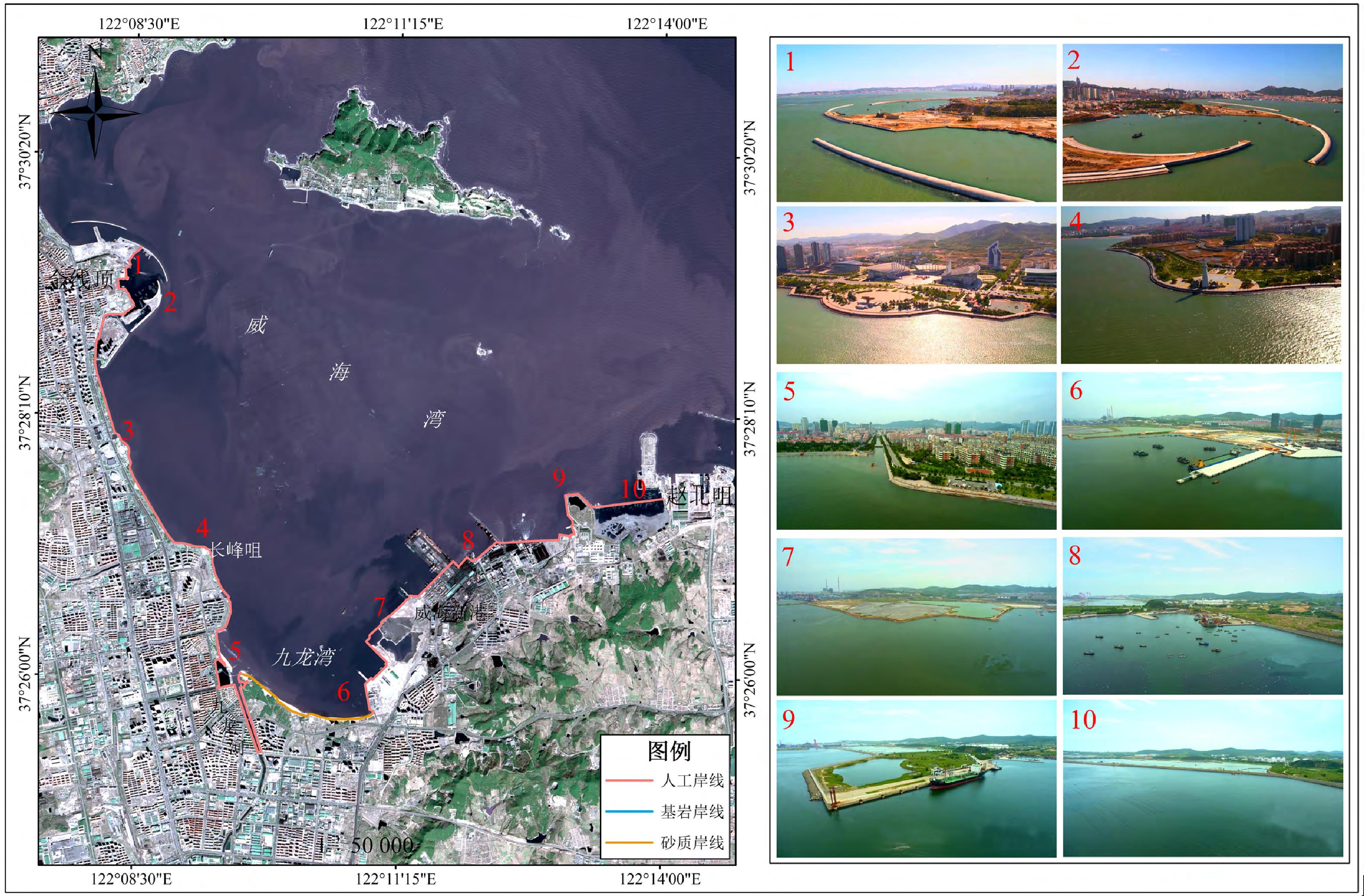This screenshot has height=896, width=1364.
Task: Click 122°11'15"E on the bottom axis
Action: tap(396, 879)
